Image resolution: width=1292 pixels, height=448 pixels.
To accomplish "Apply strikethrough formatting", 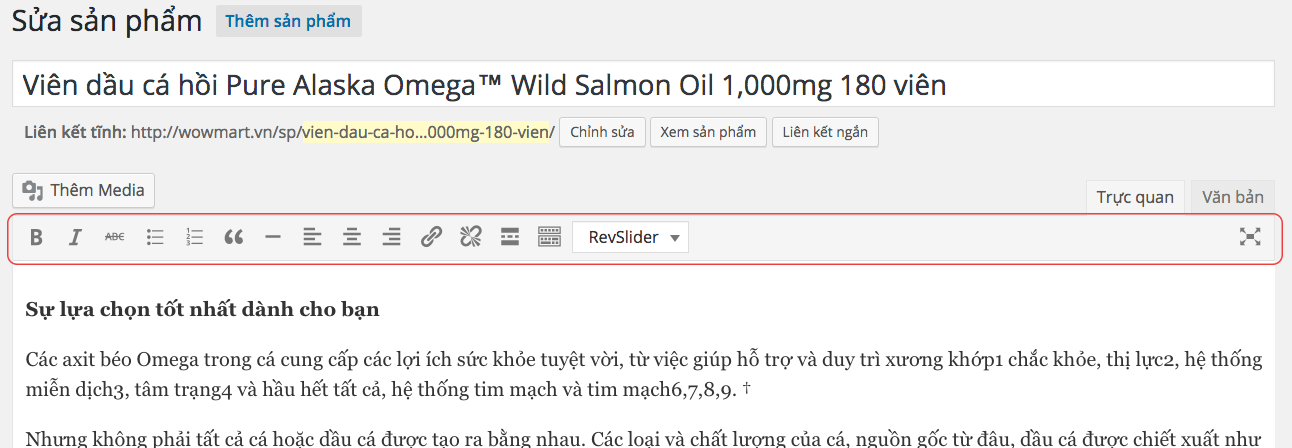I will pyautogui.click(x=115, y=237).
